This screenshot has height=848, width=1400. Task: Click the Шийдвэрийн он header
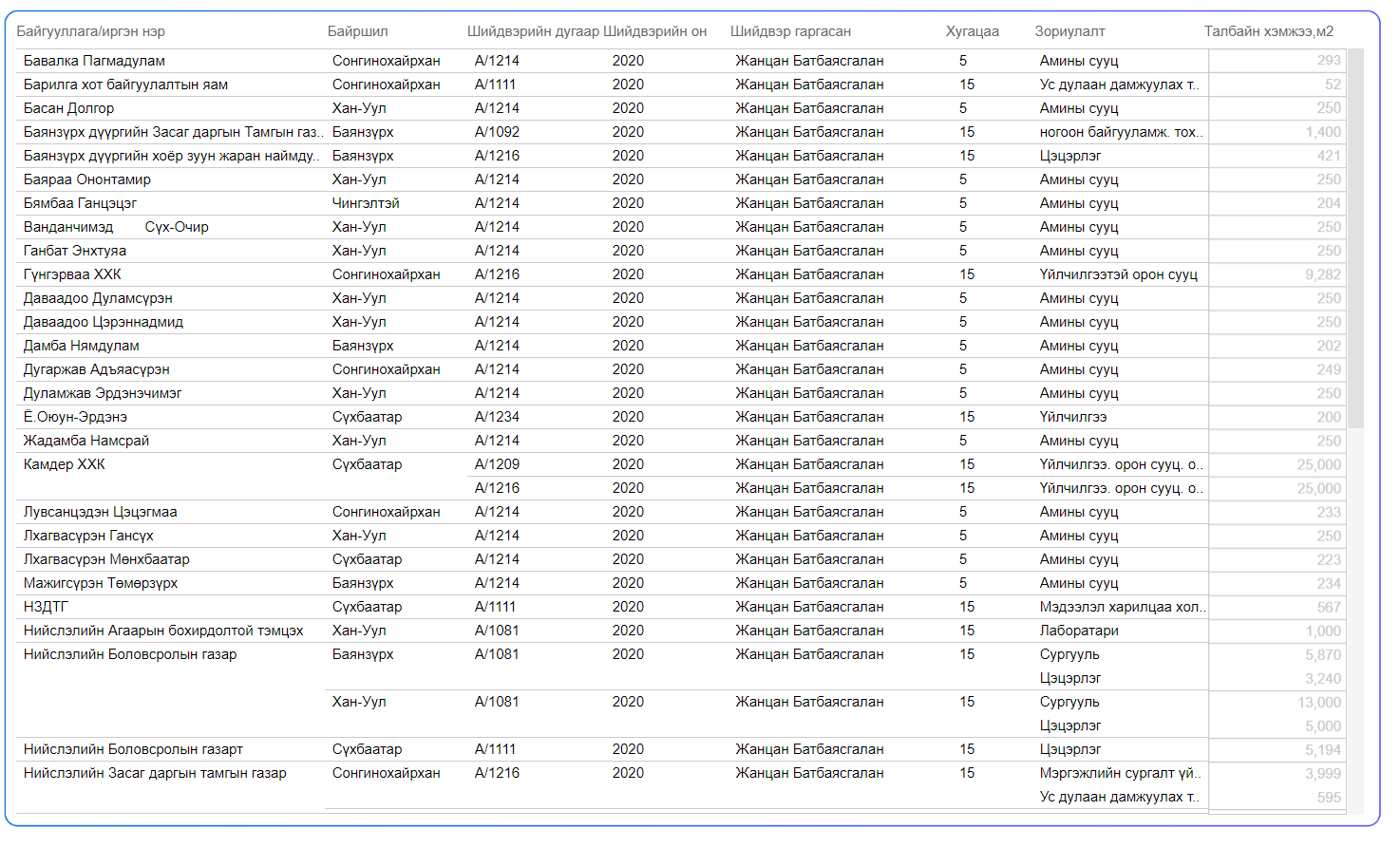pyautogui.click(x=654, y=31)
